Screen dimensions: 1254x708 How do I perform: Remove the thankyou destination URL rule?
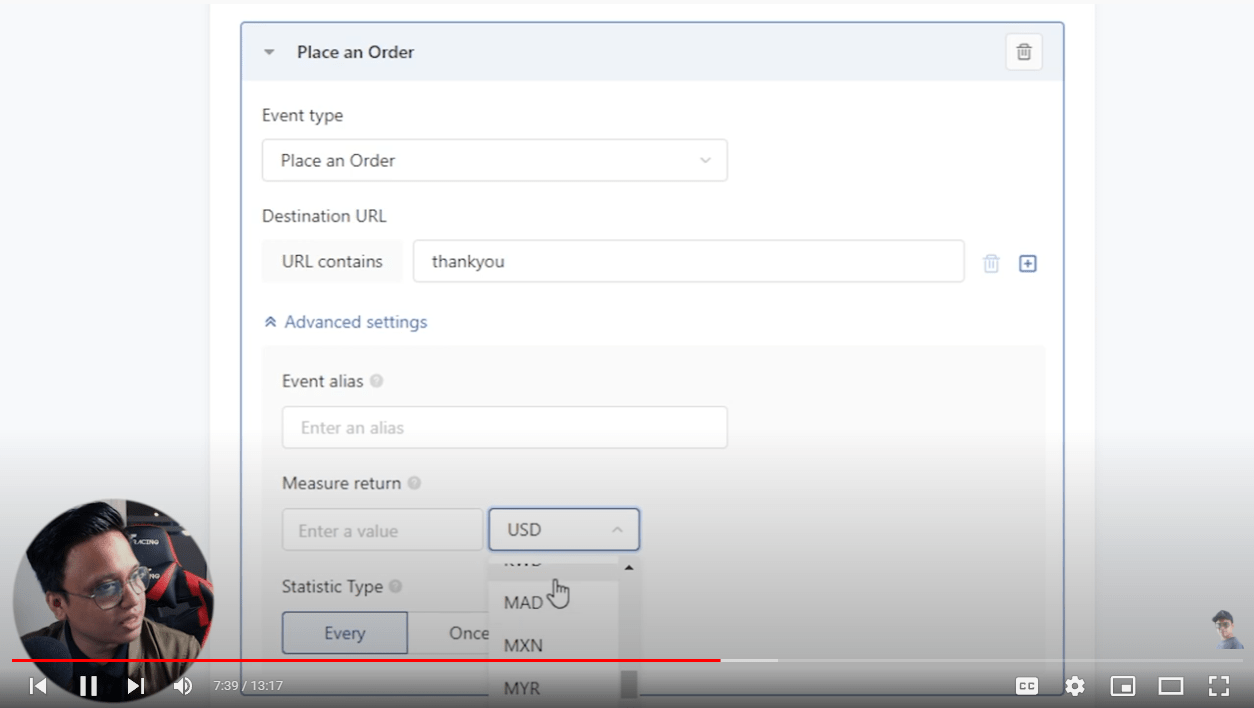coord(990,263)
